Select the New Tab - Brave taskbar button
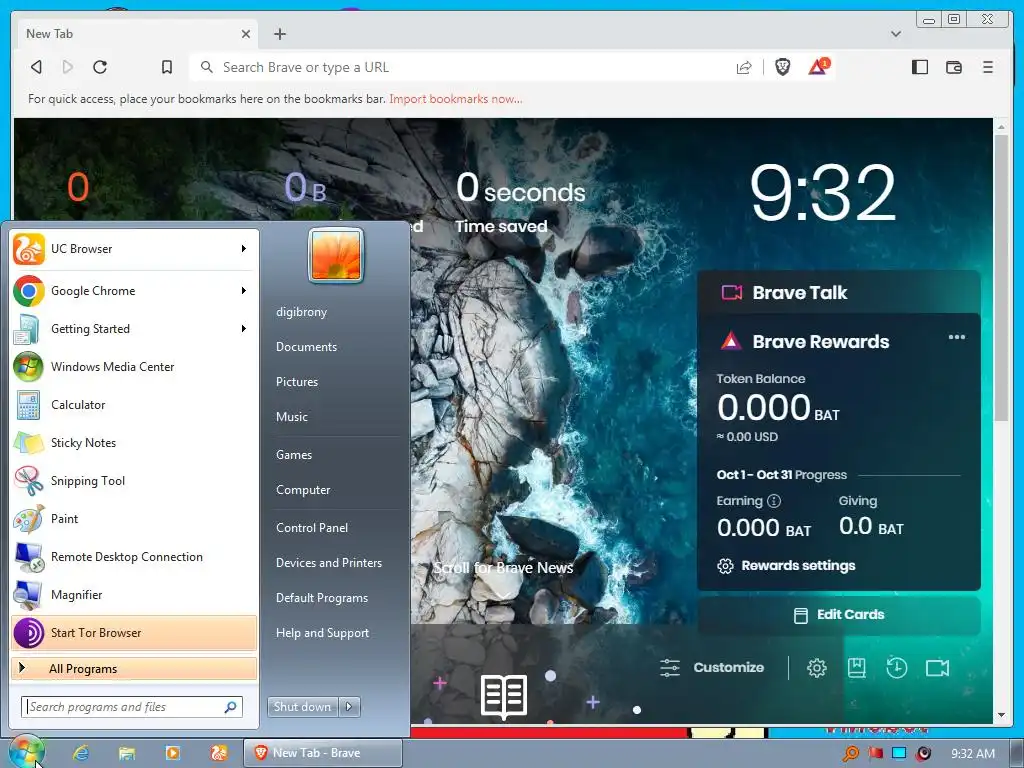The image size is (1024, 768). [x=323, y=753]
